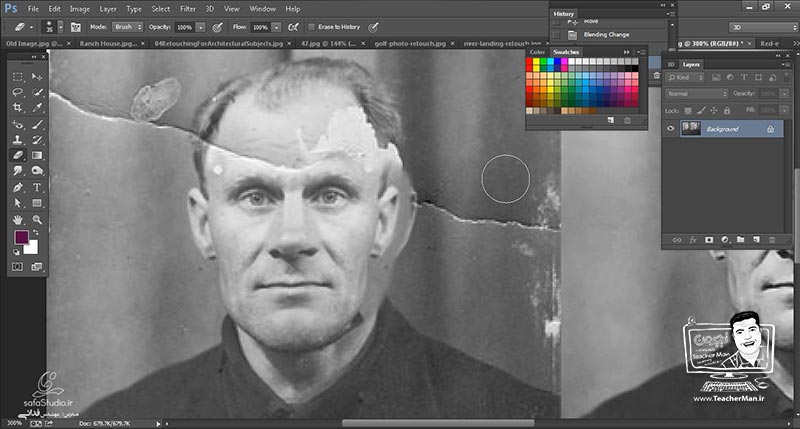Screen dimensions: 800x429
Task: Open the 3D workspace switcher dropdown
Action: pos(762,27)
